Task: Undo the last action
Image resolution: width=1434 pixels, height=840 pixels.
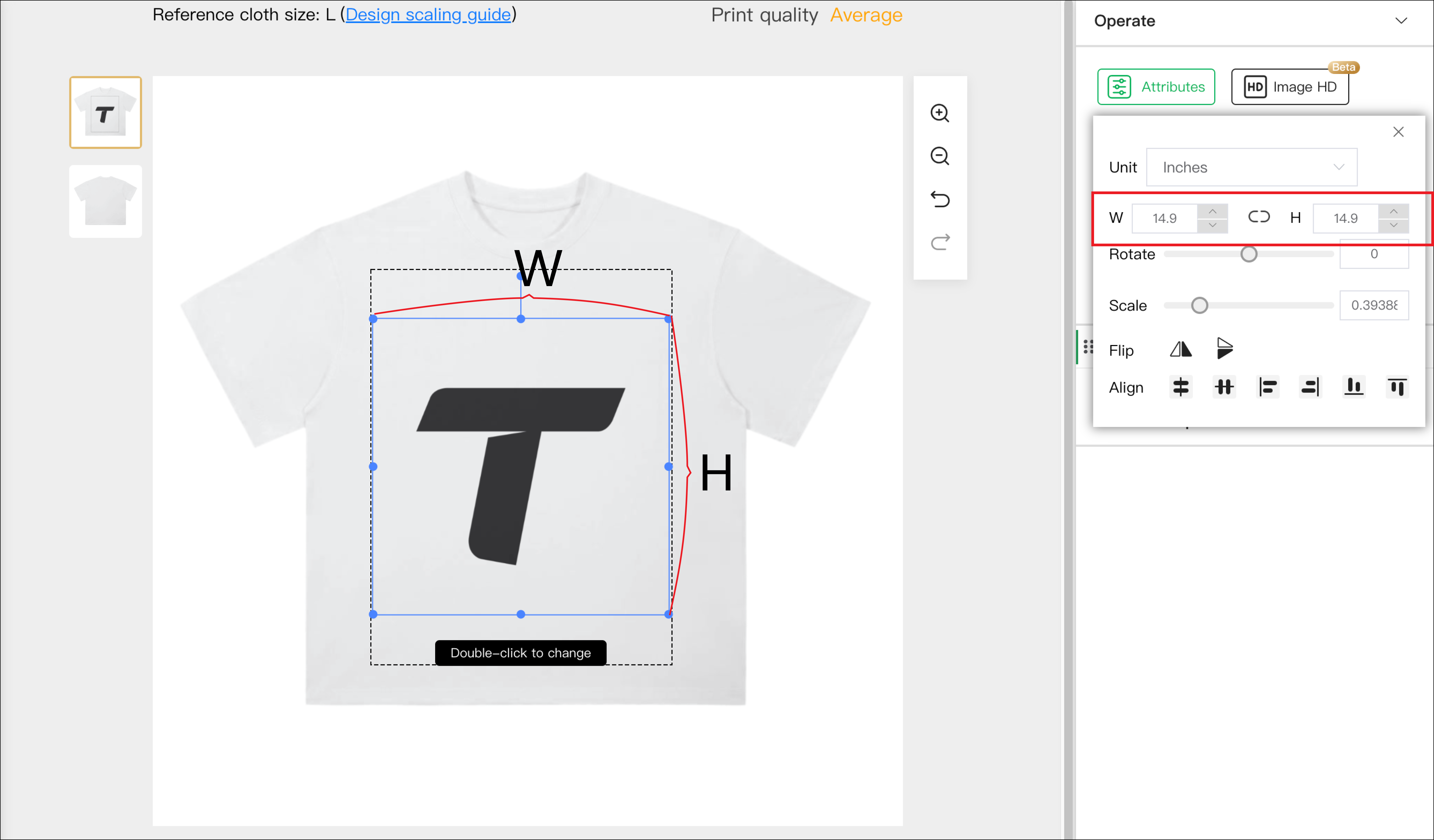Action: [940, 199]
